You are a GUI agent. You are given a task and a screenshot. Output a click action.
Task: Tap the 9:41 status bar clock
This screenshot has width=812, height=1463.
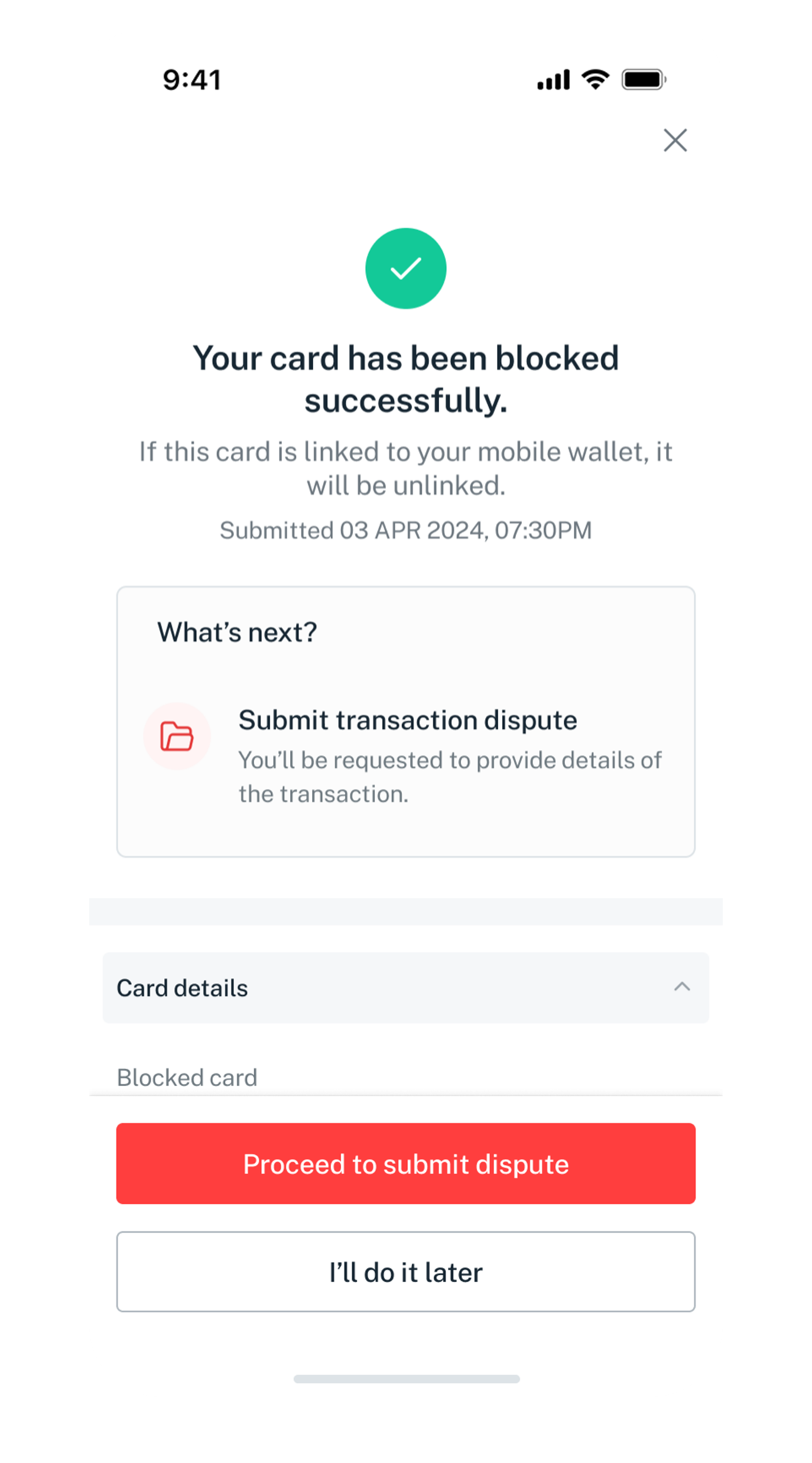click(191, 80)
